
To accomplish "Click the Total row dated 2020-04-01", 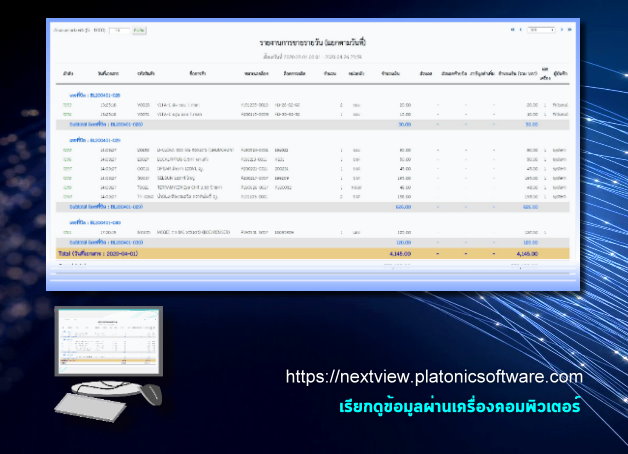I will (312, 253).
